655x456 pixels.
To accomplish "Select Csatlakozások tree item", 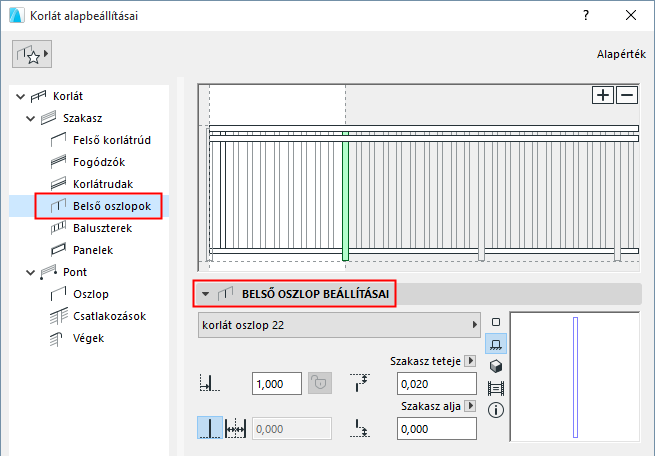I will click(x=109, y=316).
